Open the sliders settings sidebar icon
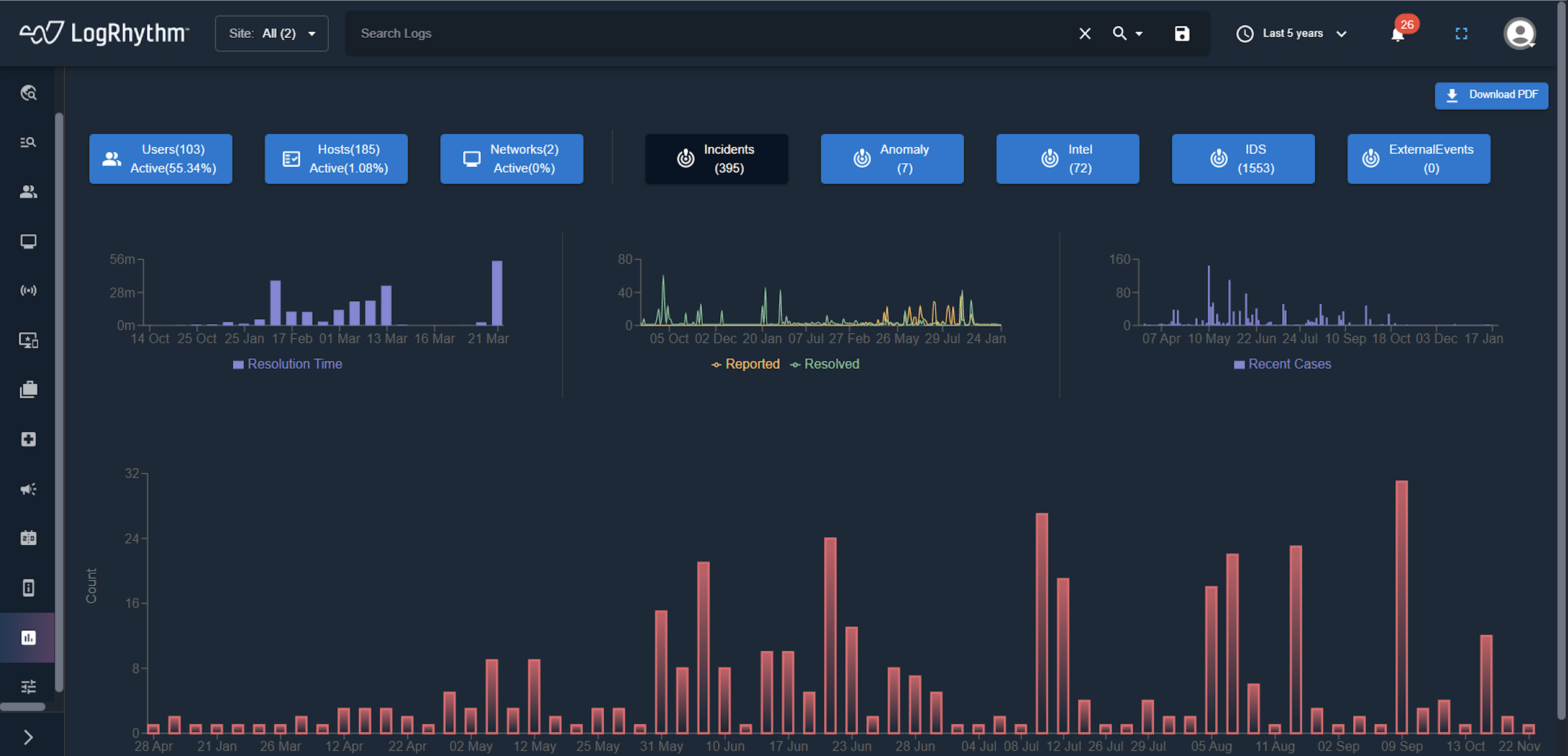Screen dimensions: 1568x756 (x=28, y=686)
